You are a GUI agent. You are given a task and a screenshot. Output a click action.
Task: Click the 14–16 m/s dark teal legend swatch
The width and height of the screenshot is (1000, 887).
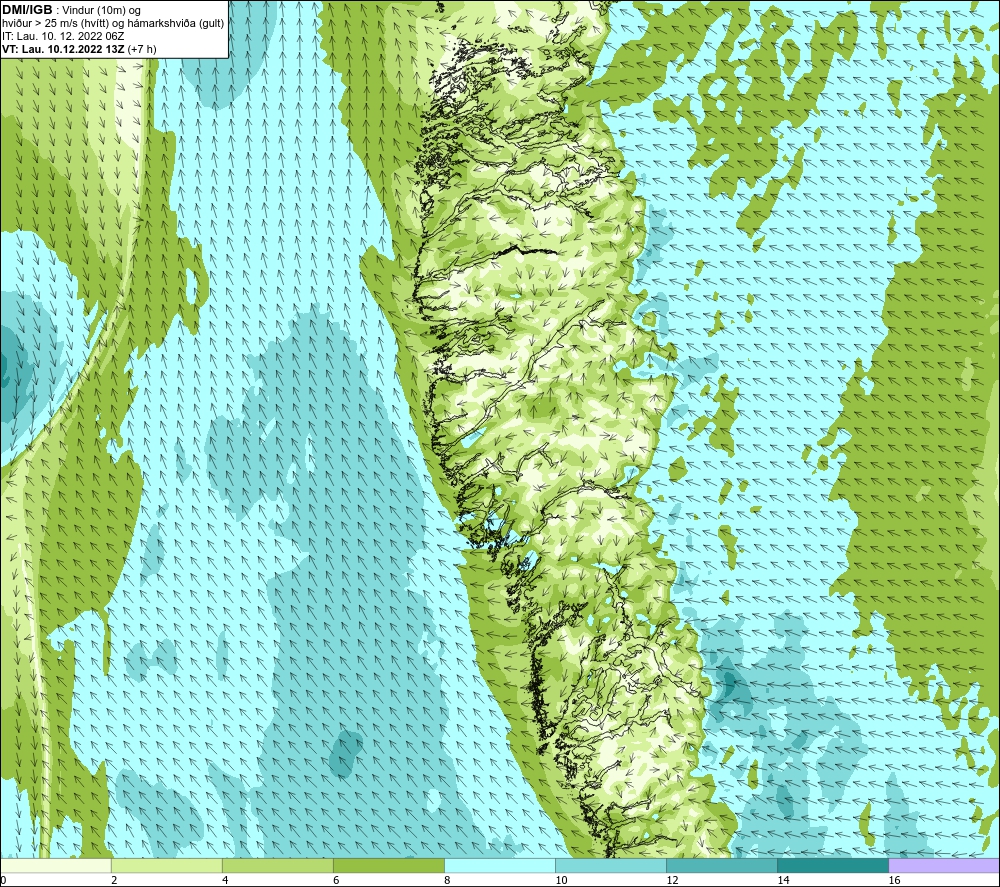(x=833, y=865)
